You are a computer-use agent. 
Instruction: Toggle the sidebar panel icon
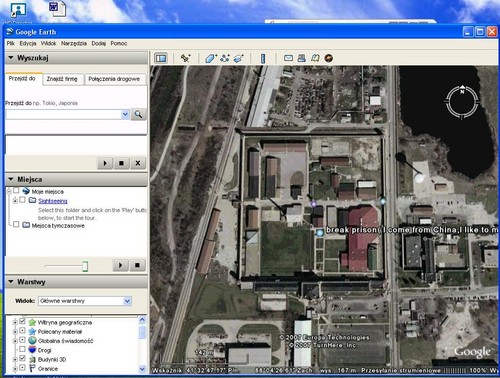(161, 58)
